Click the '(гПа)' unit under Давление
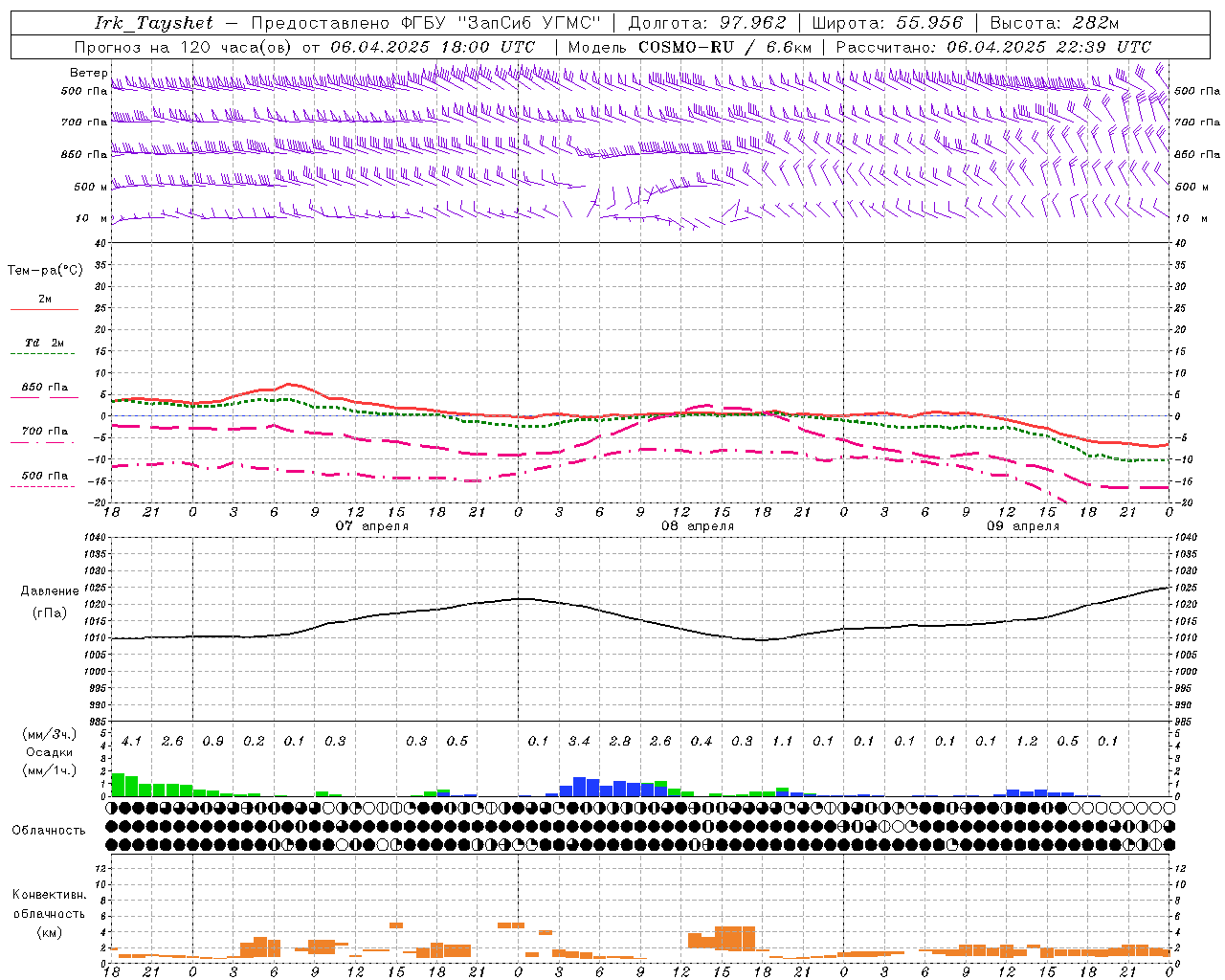1225x980 pixels. point(50,613)
